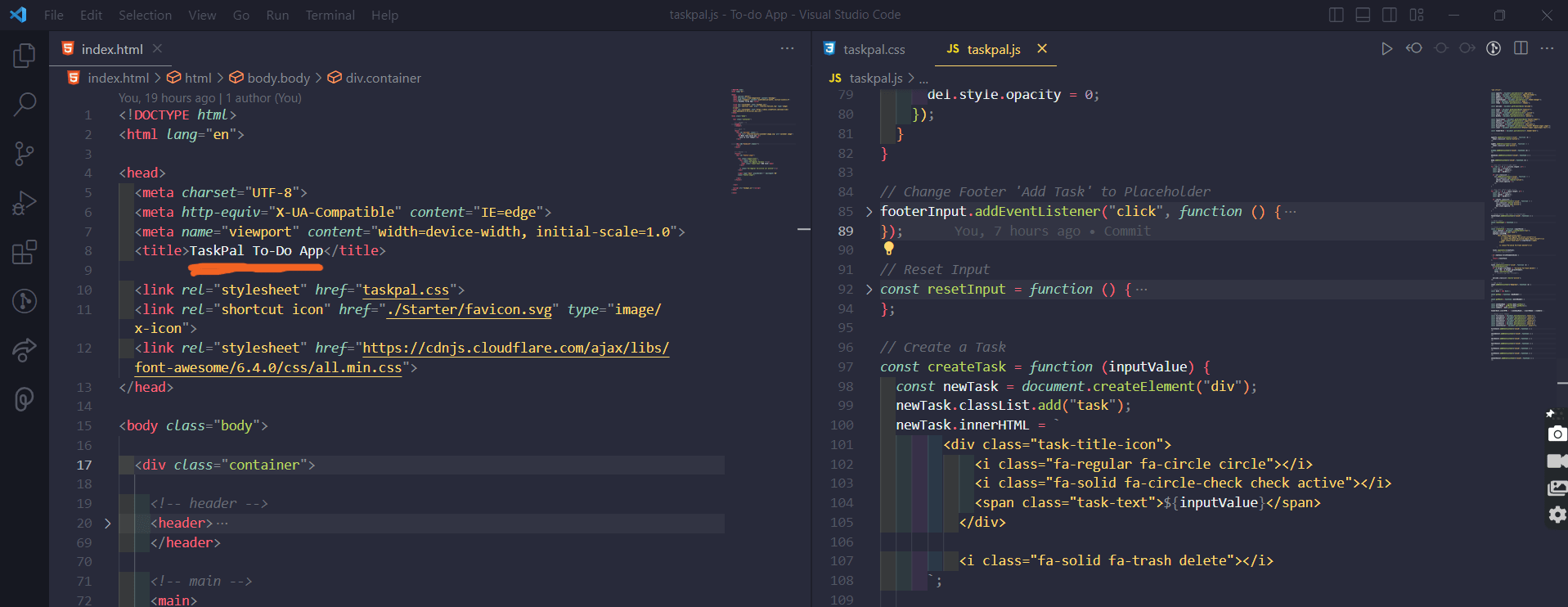Click the lightbulb code action on line 90

point(888,249)
